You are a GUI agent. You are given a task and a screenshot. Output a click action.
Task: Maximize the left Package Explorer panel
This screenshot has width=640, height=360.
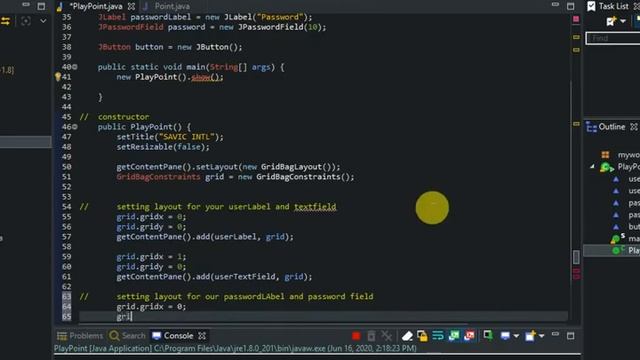[x=41, y=6]
